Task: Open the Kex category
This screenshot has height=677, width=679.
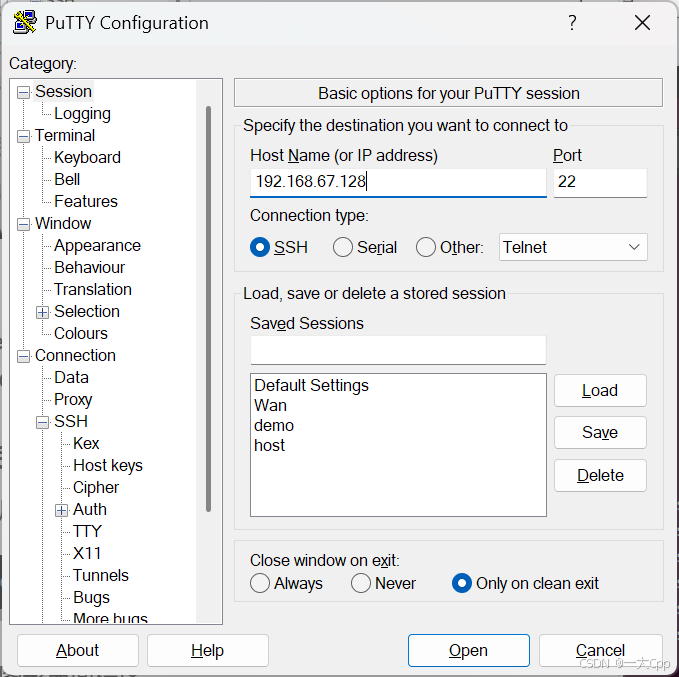Action: pyautogui.click(x=86, y=444)
